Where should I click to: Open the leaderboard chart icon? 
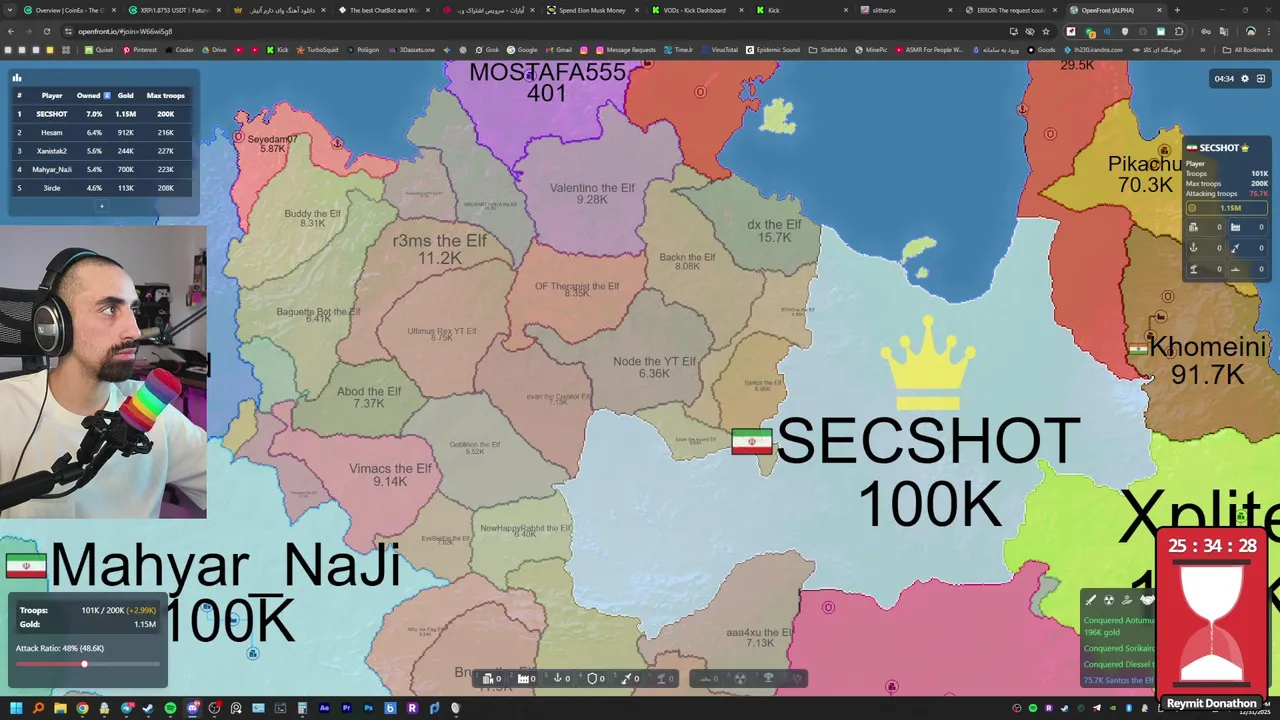pos(16,77)
